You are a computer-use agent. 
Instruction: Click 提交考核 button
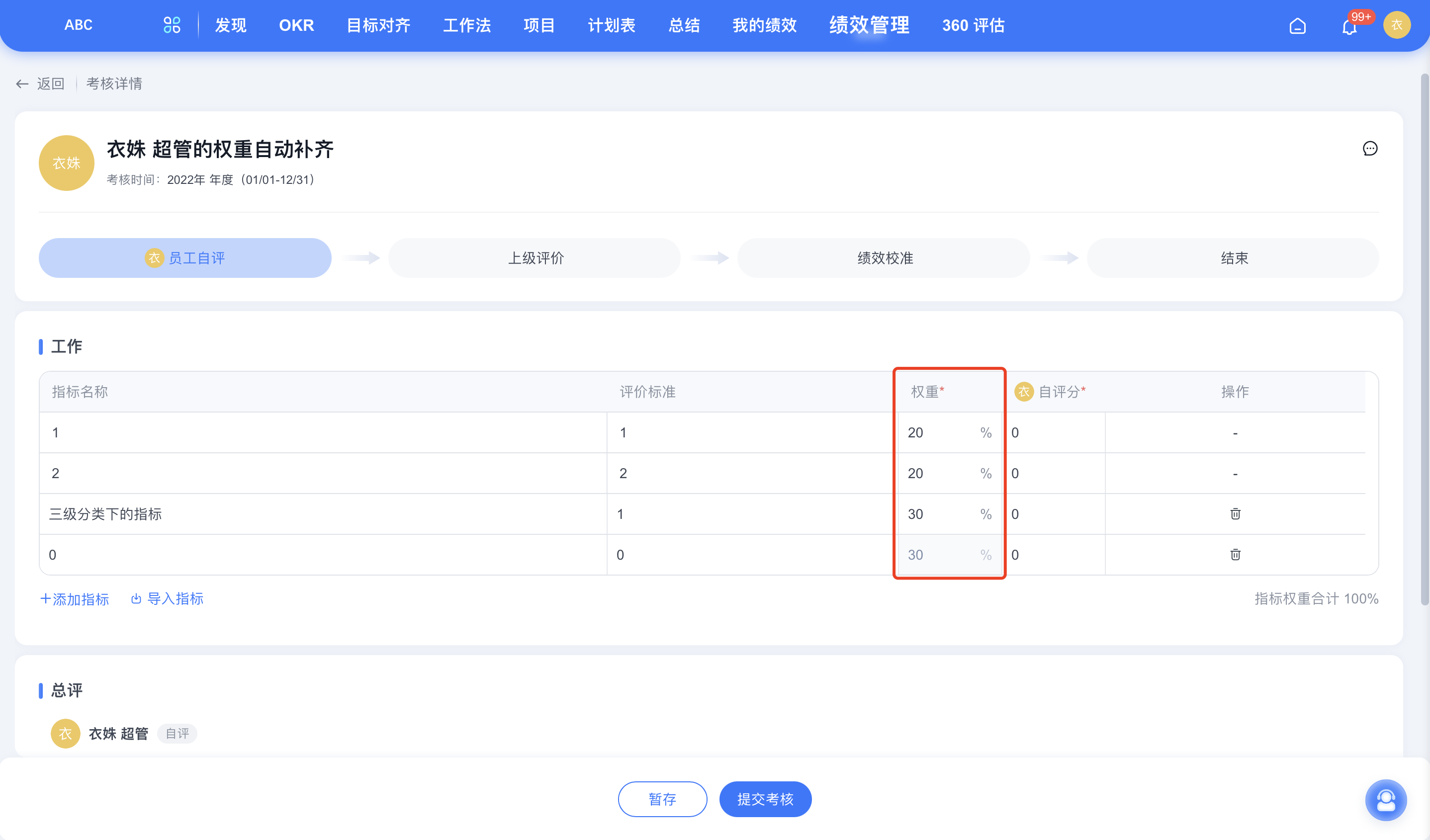pyautogui.click(x=765, y=799)
